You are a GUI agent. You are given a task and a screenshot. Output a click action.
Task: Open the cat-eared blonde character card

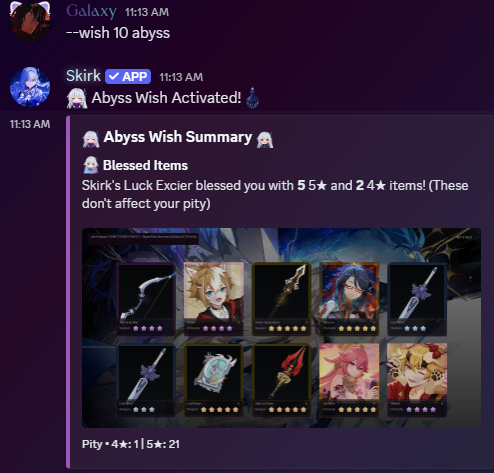214,299
